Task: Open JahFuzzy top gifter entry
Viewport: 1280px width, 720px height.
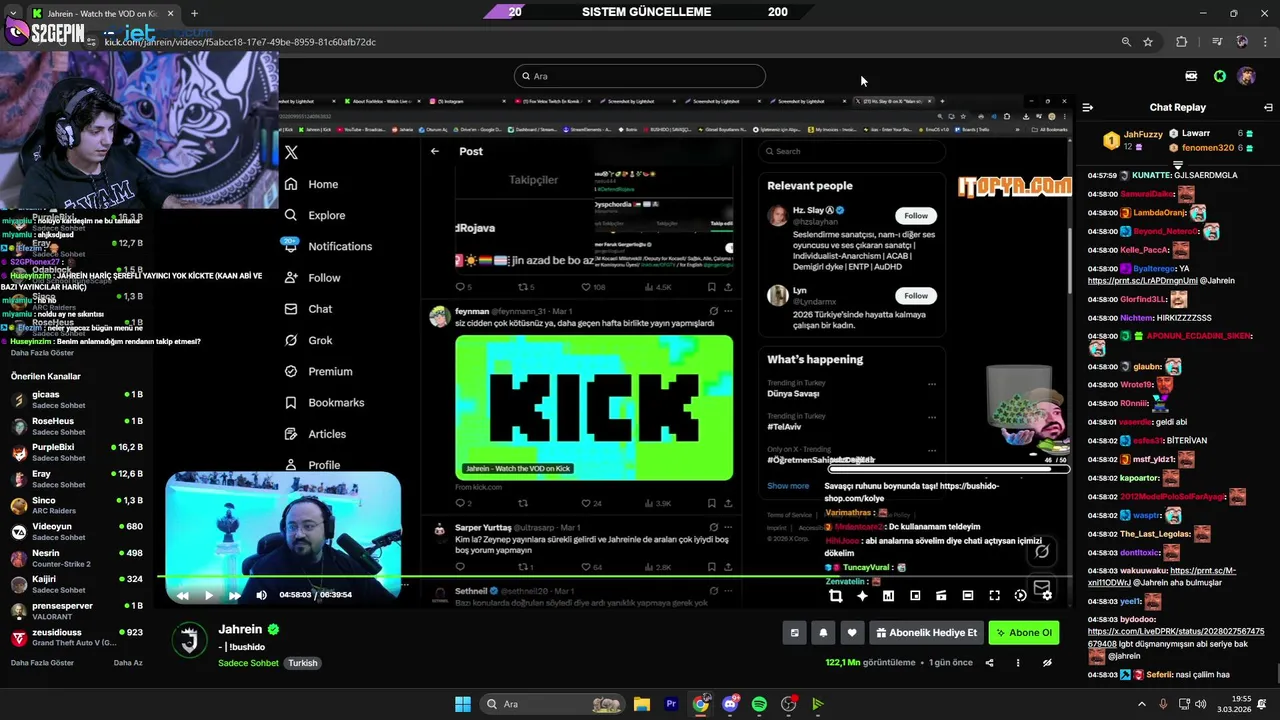Action: pos(1132,140)
